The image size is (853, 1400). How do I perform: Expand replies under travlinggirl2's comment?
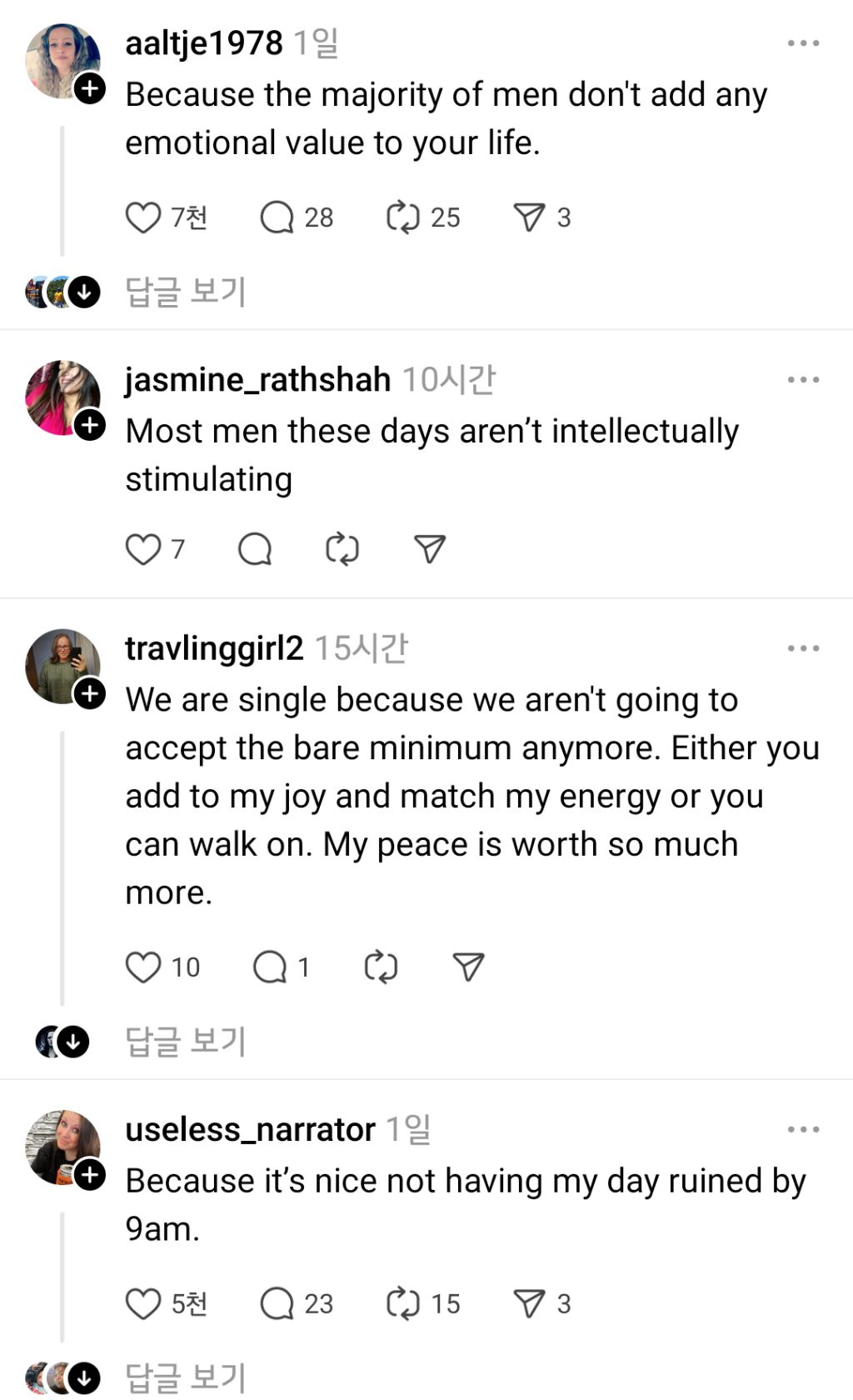click(185, 1041)
